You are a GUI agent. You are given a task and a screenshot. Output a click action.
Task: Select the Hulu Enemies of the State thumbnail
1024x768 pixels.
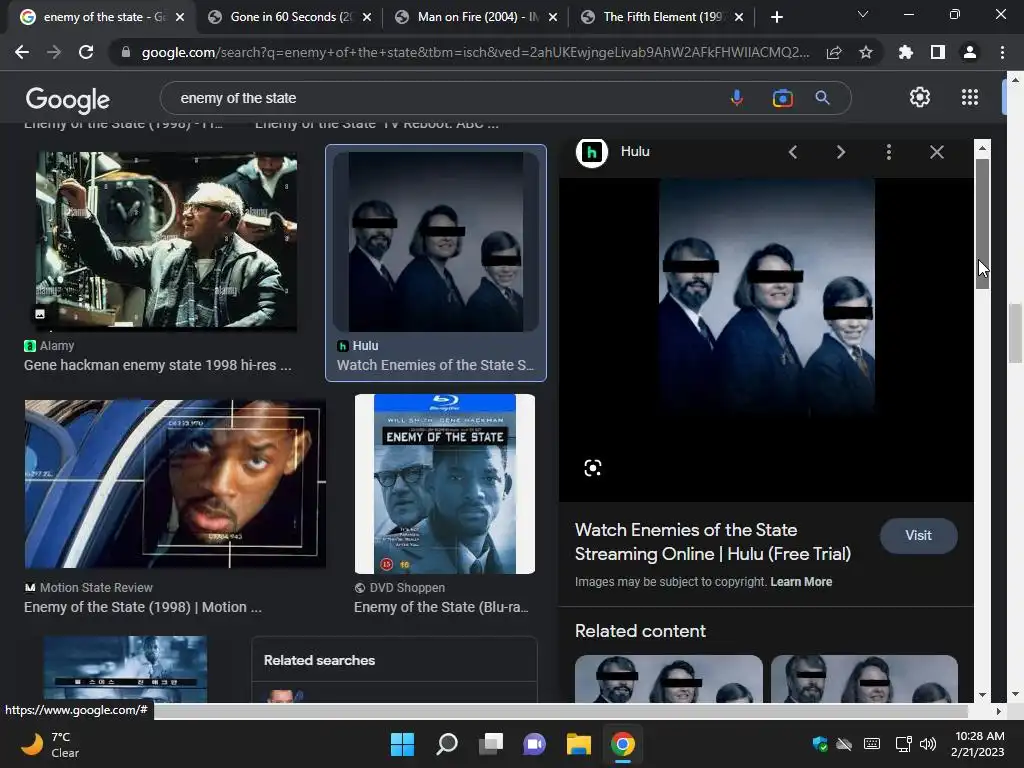(436, 242)
